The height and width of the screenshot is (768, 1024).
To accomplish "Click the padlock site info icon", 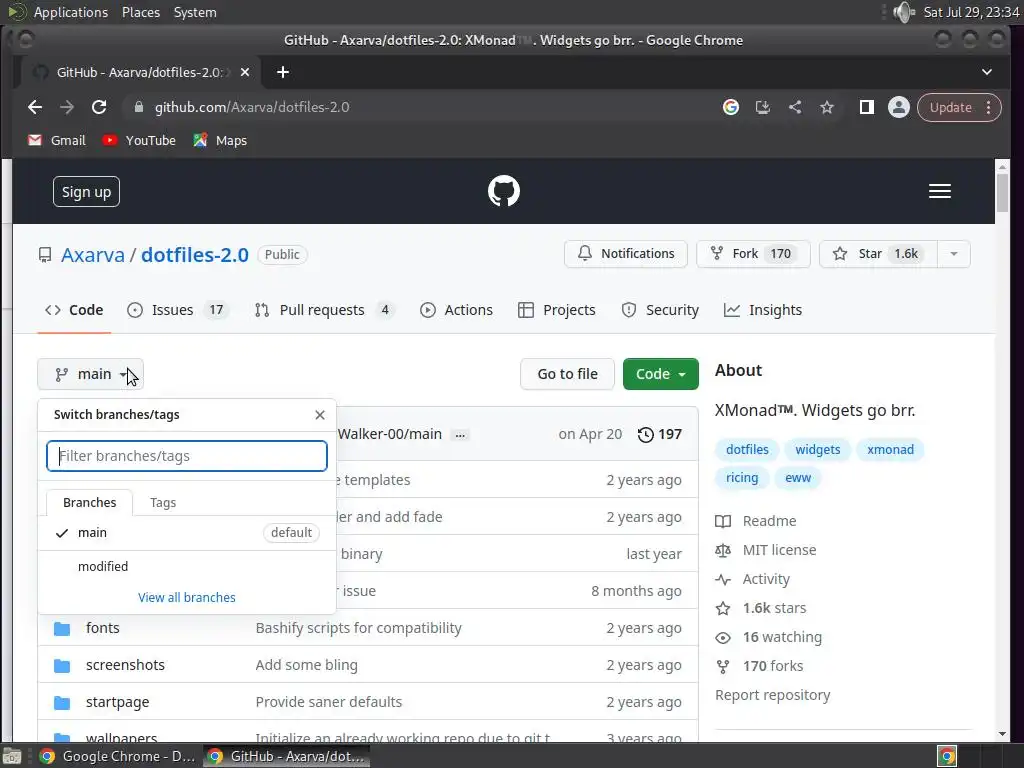I will 138,107.
